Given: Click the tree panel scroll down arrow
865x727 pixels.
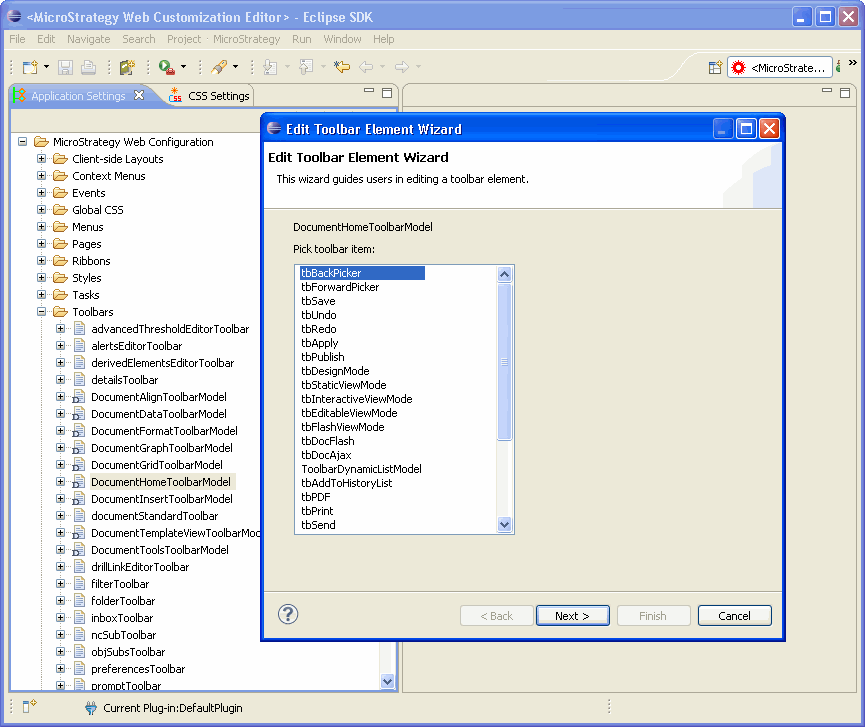Looking at the screenshot, I should coord(387,681).
